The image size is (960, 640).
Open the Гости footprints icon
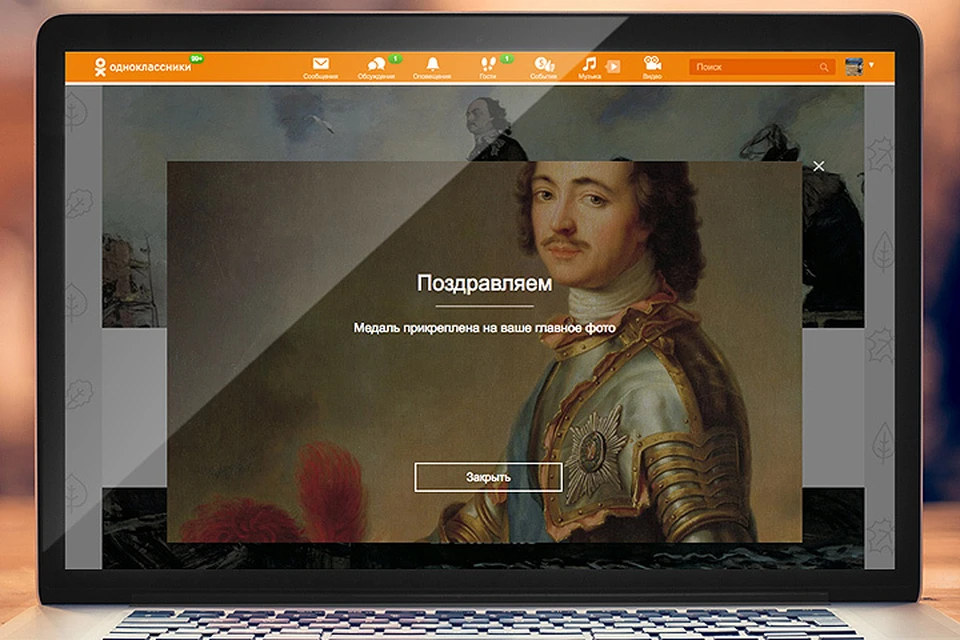488,64
